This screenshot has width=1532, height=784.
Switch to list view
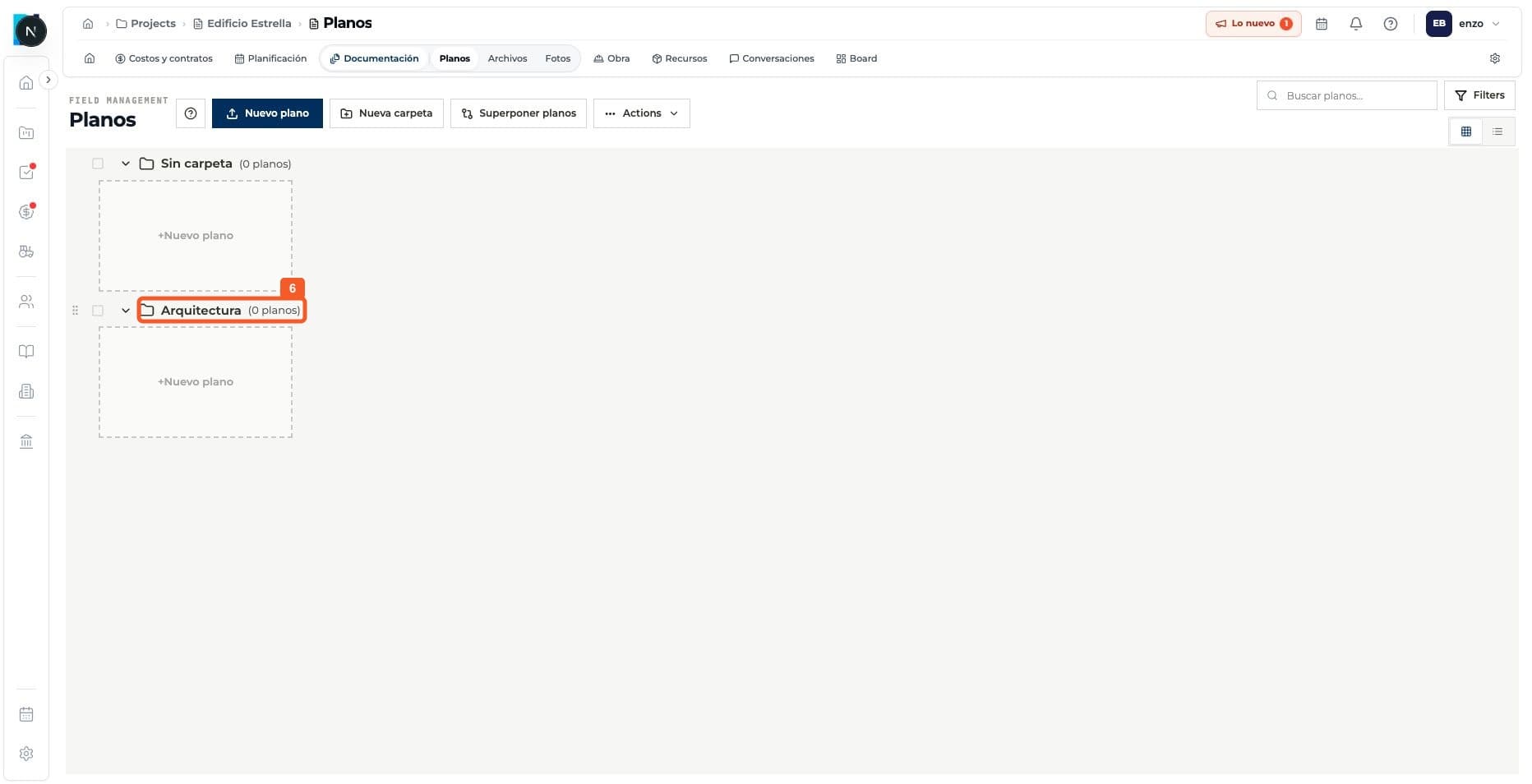pyautogui.click(x=1497, y=131)
